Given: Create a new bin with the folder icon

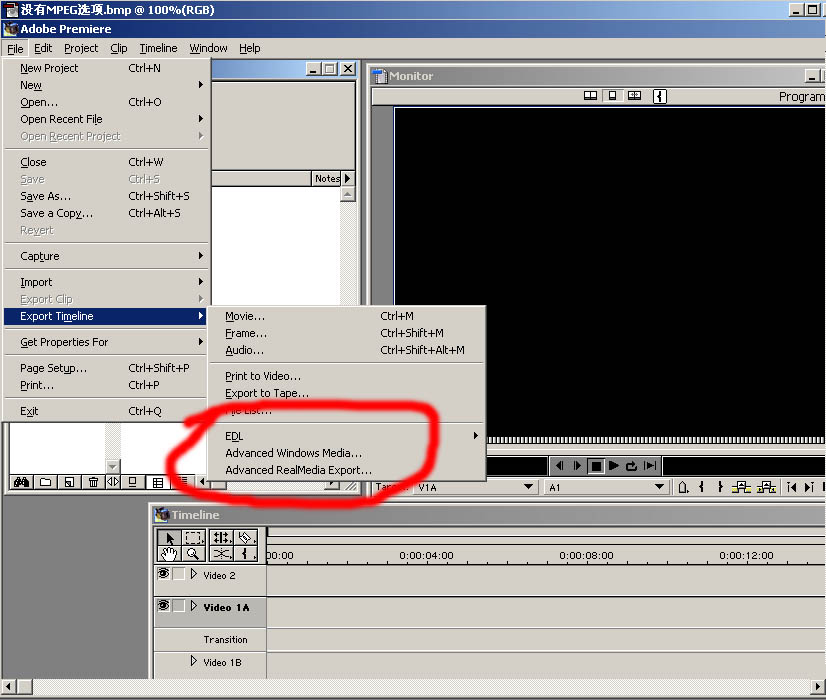Looking at the screenshot, I should pyautogui.click(x=46, y=482).
